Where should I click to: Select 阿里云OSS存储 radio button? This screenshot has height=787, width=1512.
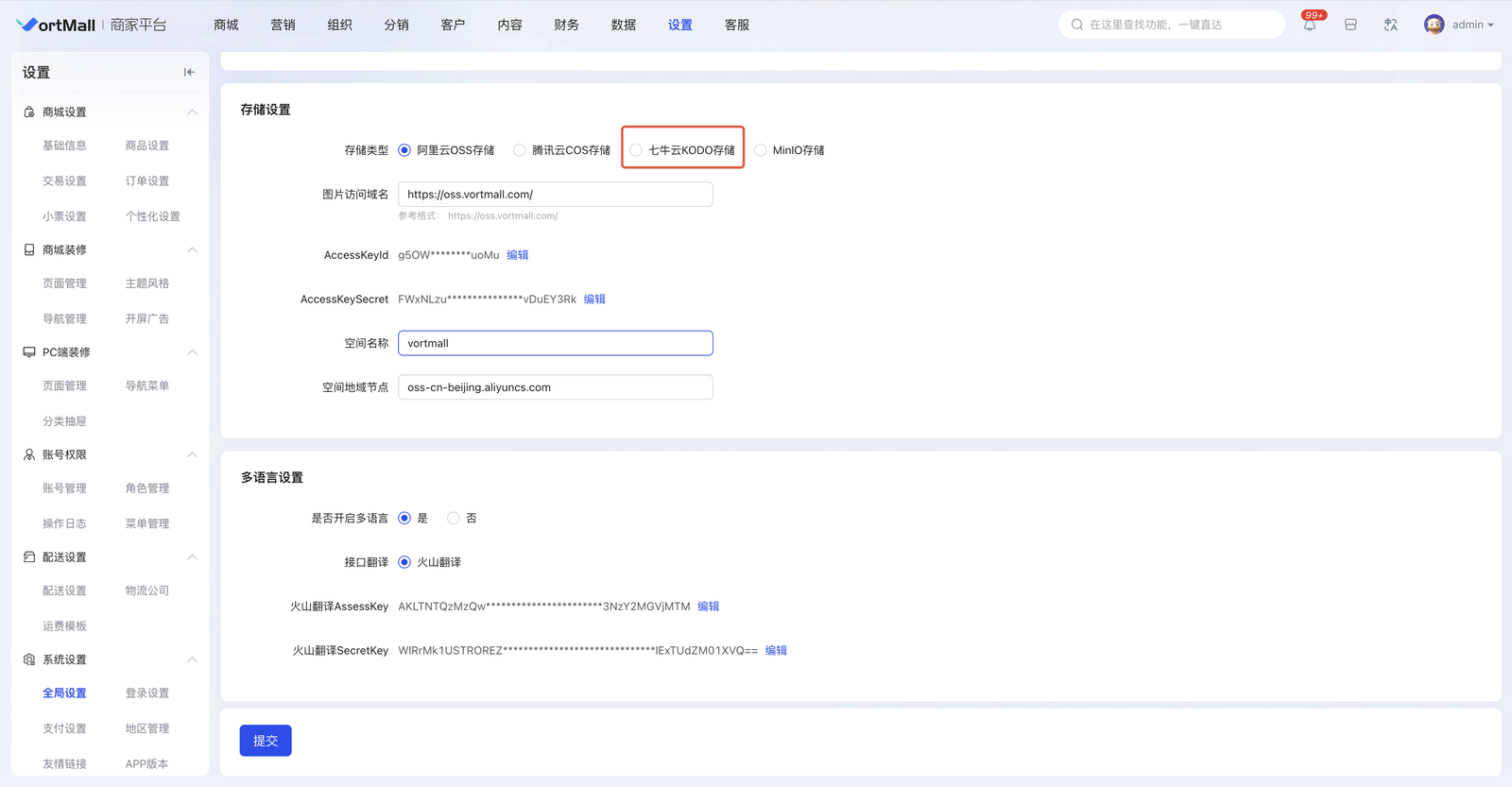pyautogui.click(x=404, y=150)
